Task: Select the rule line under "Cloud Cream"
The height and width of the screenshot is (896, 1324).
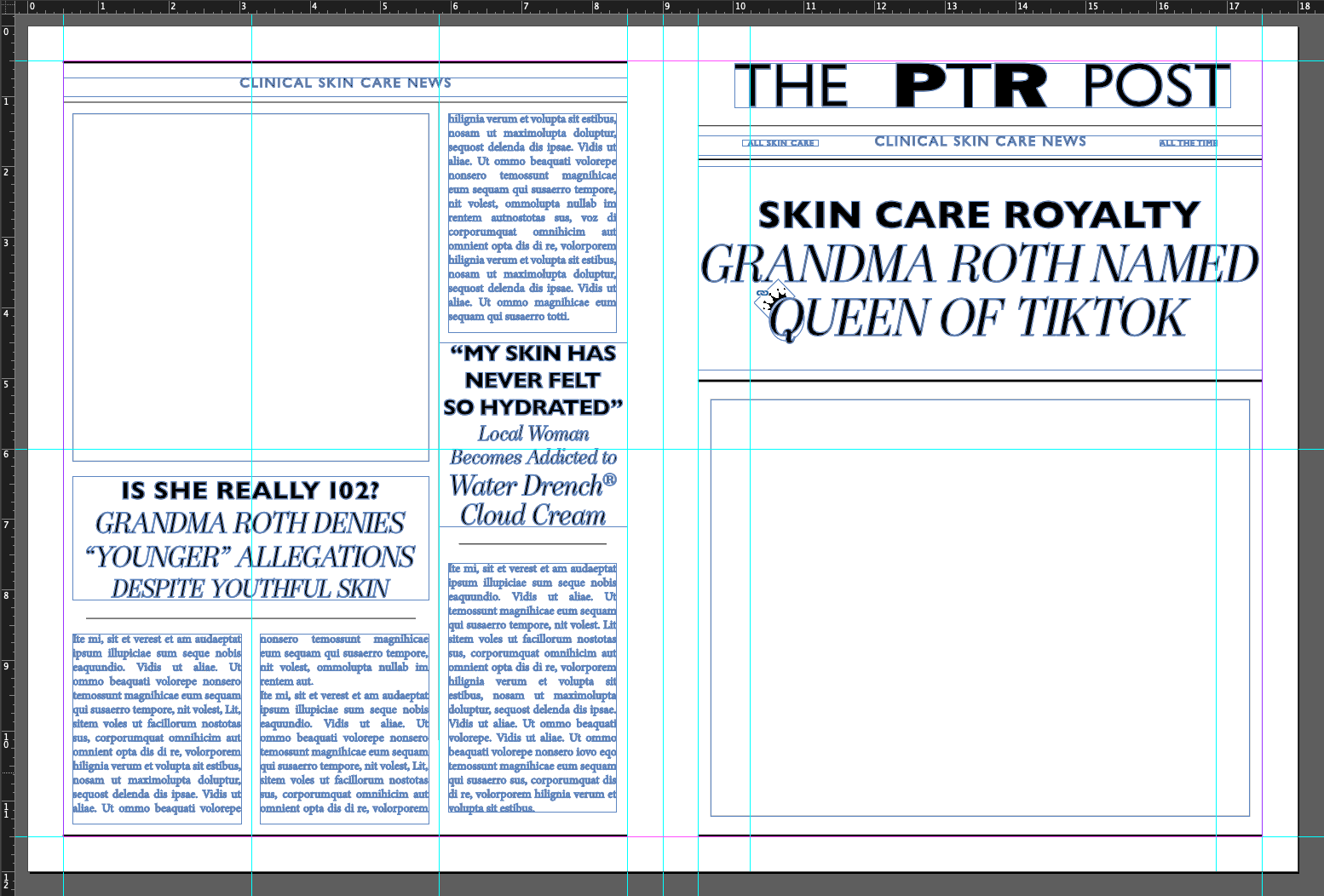Action: pyautogui.click(x=532, y=543)
